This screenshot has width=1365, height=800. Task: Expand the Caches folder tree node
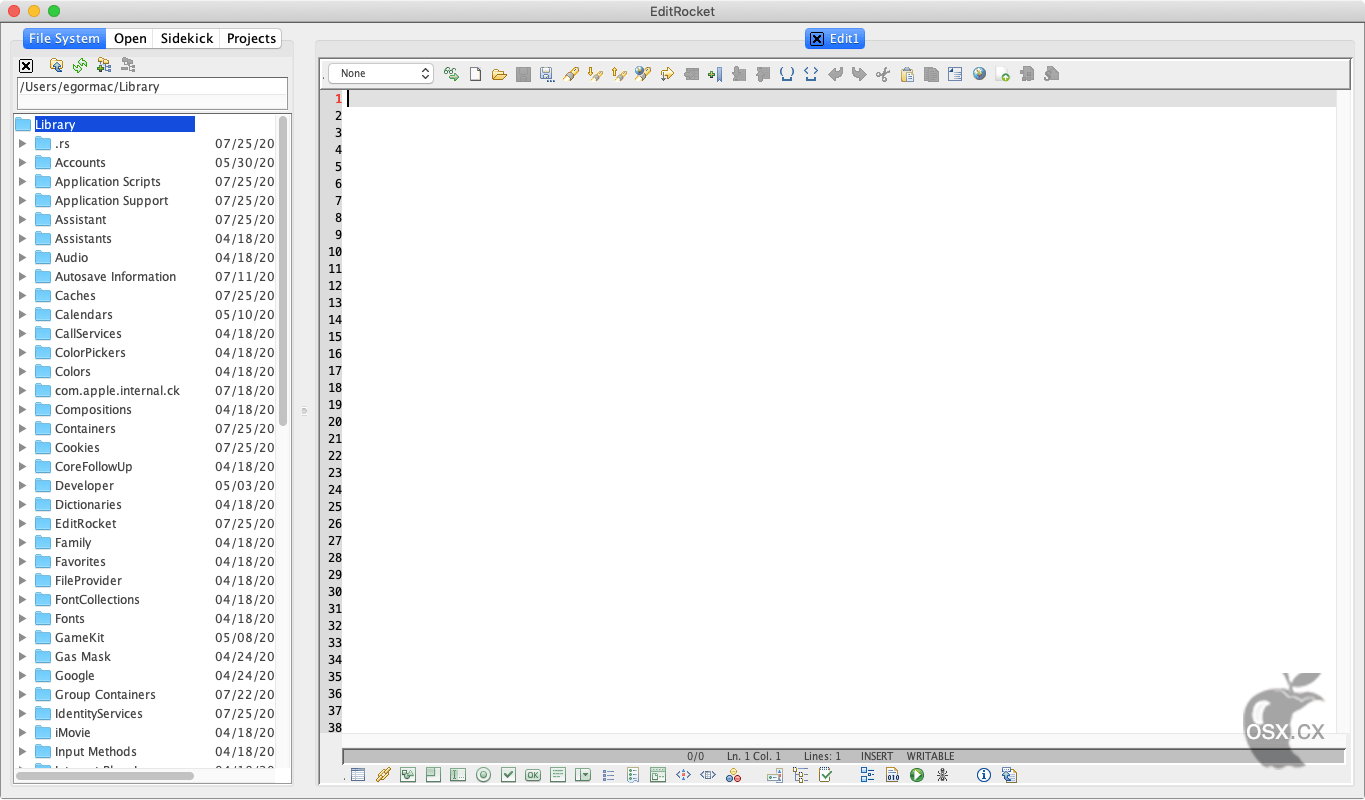pyautogui.click(x=23, y=295)
